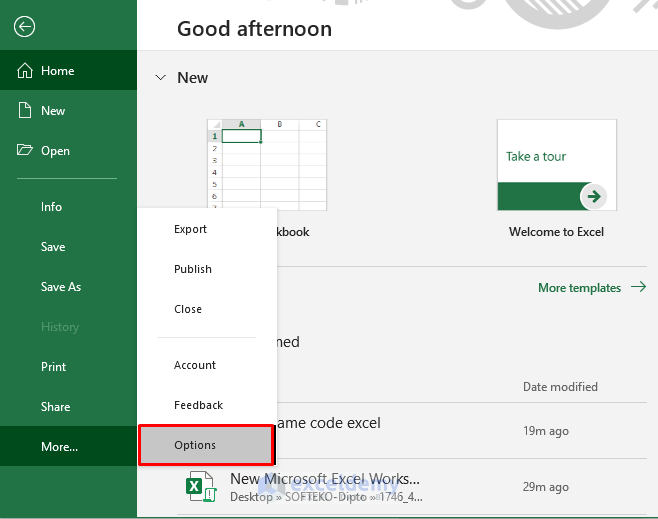Image resolution: width=658 pixels, height=519 pixels.
Task: Click the back arrow to return
Action: 24,27
